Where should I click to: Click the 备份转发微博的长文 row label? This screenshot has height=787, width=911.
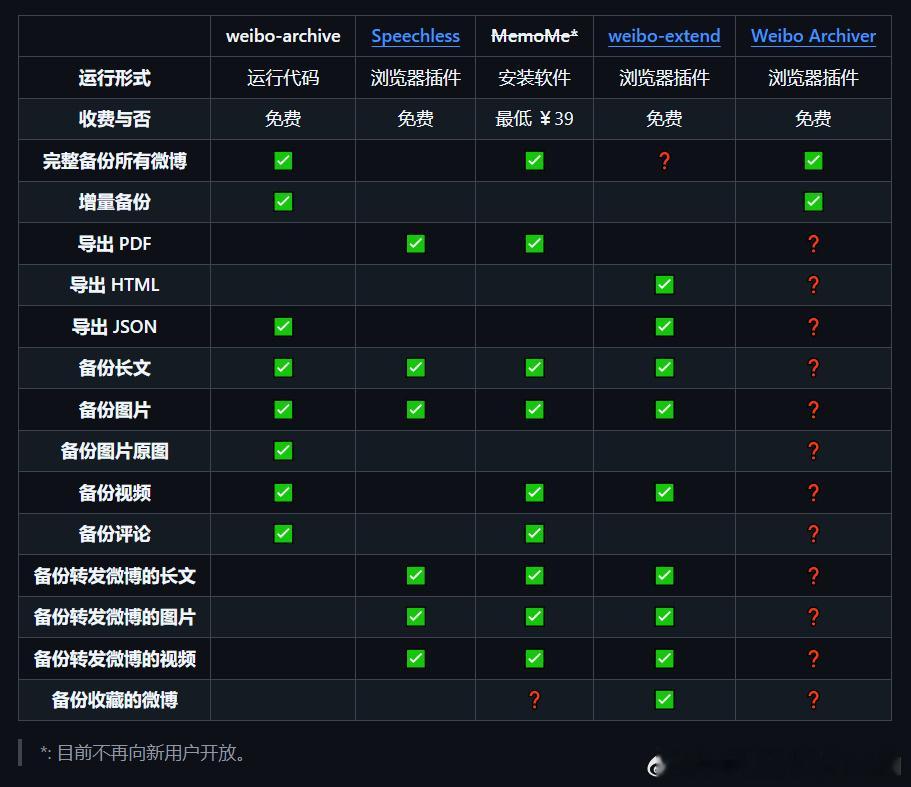(114, 576)
